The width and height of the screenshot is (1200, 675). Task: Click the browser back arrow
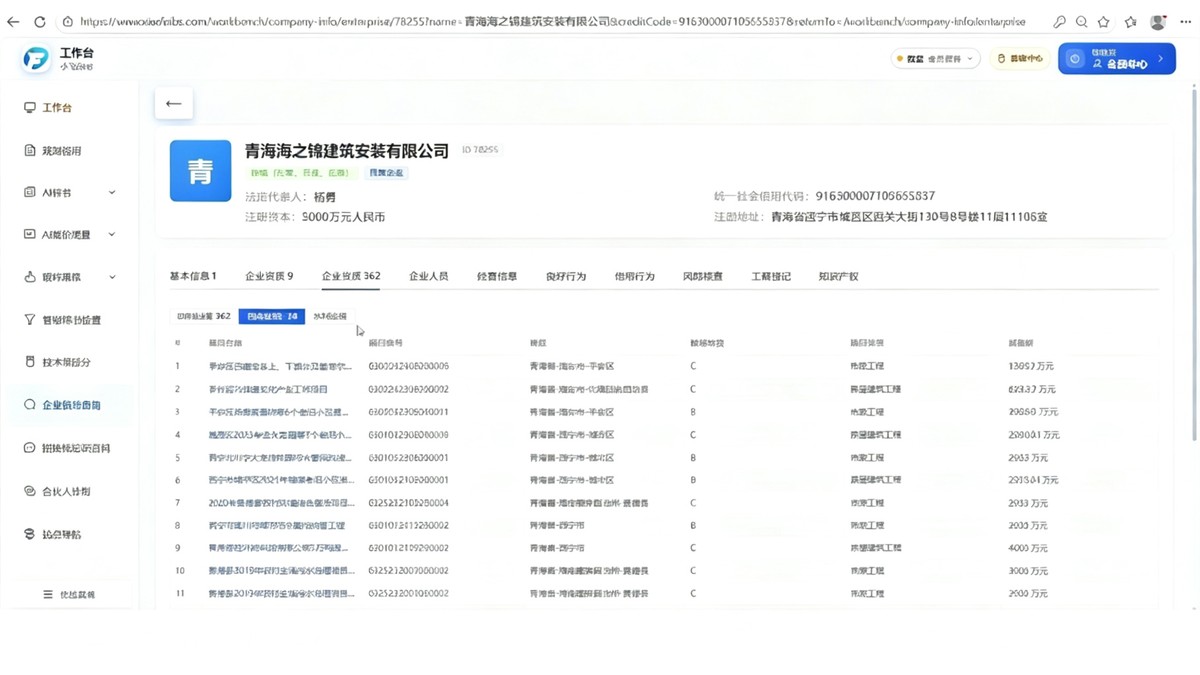pyautogui.click(x=13, y=21)
